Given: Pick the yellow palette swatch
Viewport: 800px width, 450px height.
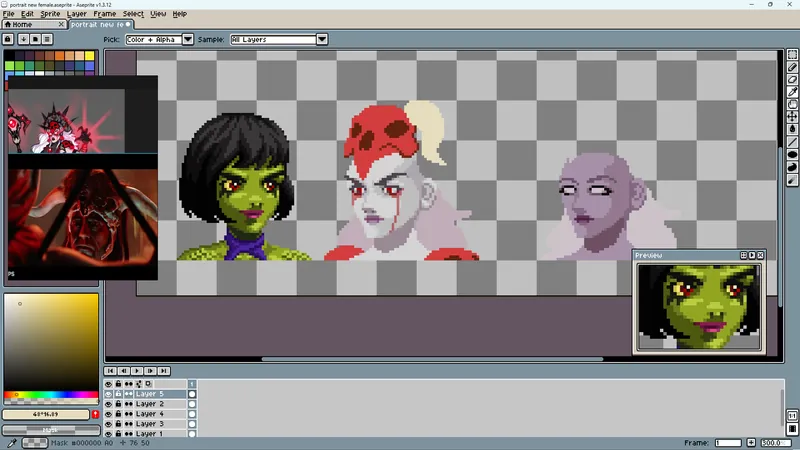Looking at the screenshot, I should coord(90,56).
